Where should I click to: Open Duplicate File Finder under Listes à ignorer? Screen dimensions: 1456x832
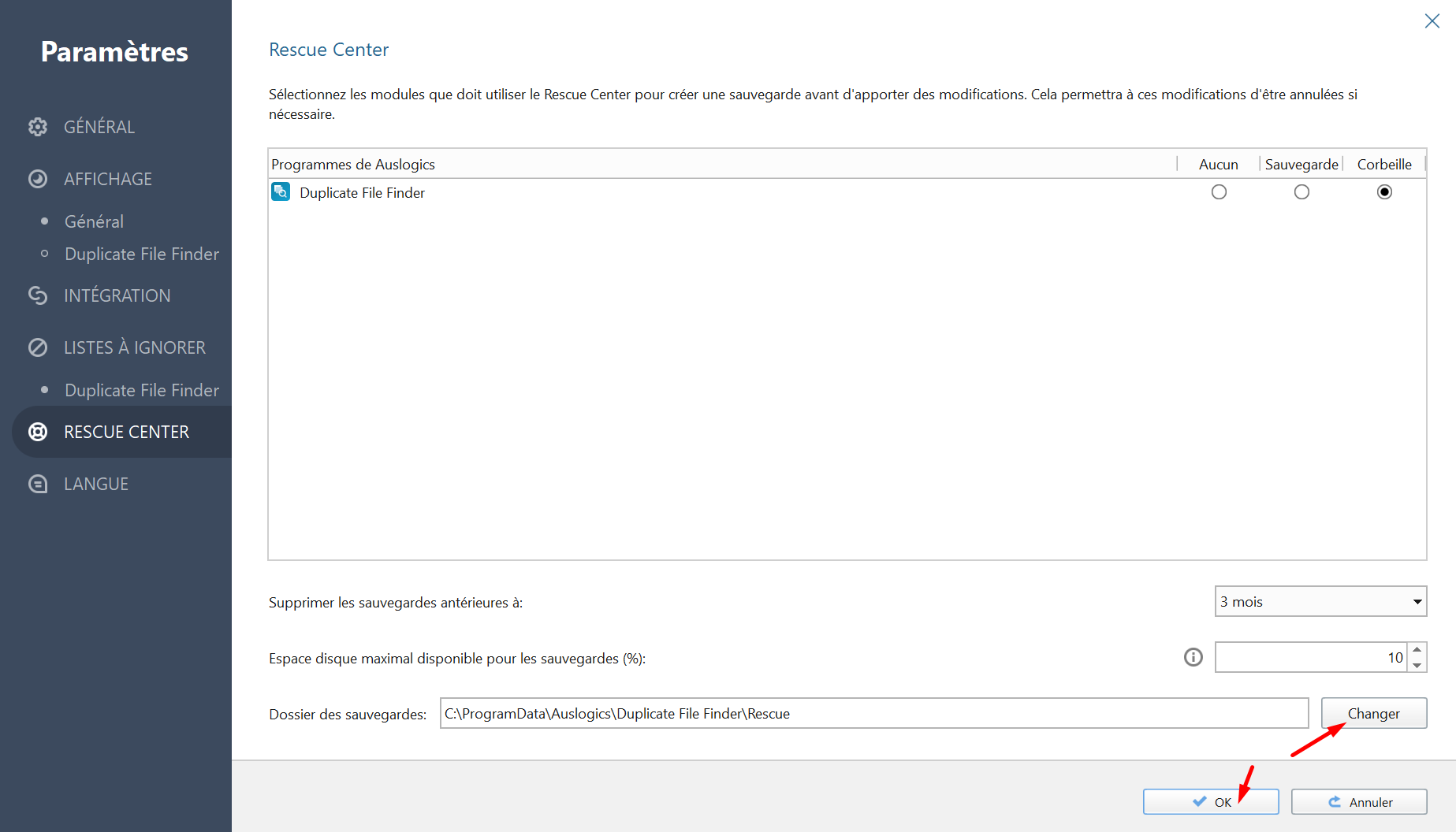tap(142, 390)
